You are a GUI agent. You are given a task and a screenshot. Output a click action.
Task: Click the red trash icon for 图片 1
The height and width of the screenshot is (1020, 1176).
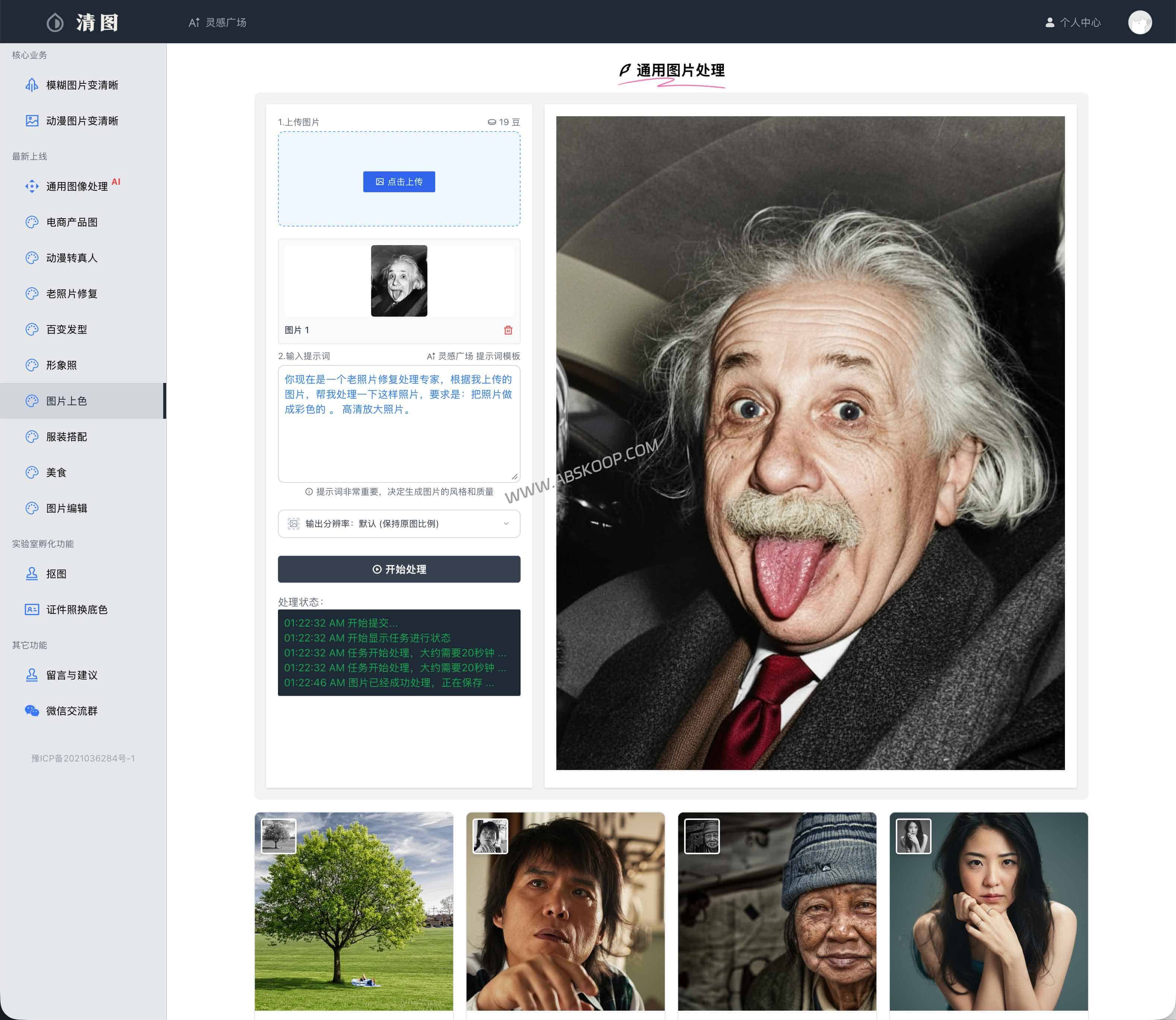tap(508, 330)
